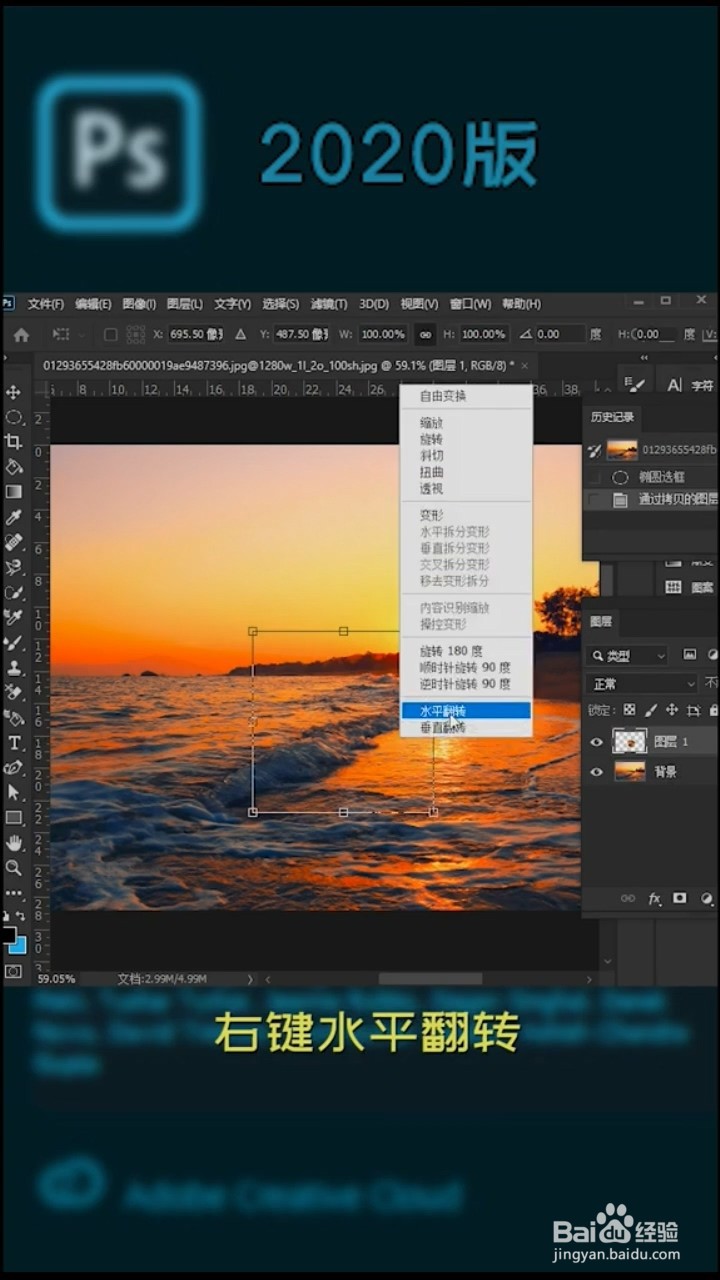Viewport: 720px width, 1280px height.
Task: Select the Move tool
Action: click(x=14, y=392)
